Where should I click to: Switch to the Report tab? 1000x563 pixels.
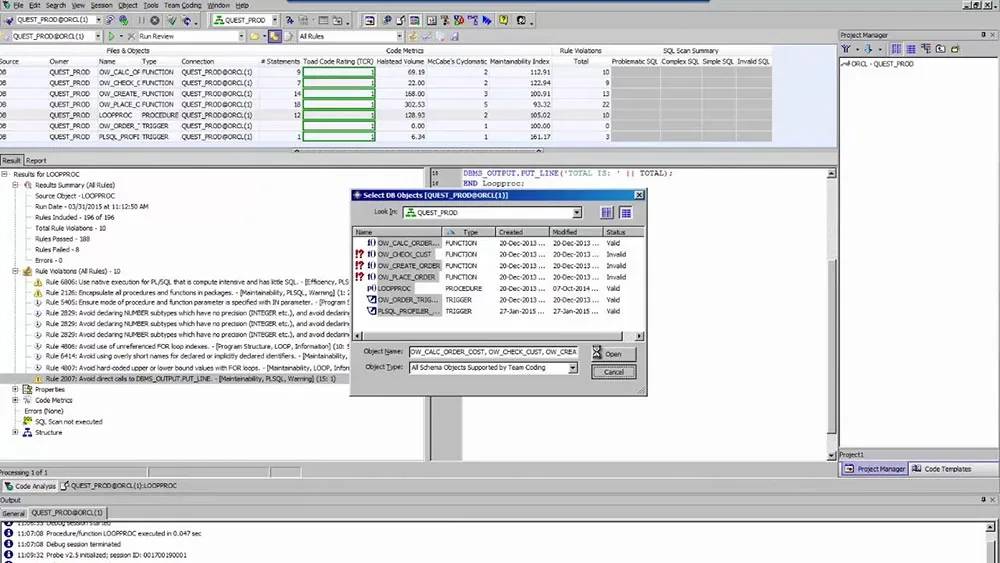[x=36, y=161]
